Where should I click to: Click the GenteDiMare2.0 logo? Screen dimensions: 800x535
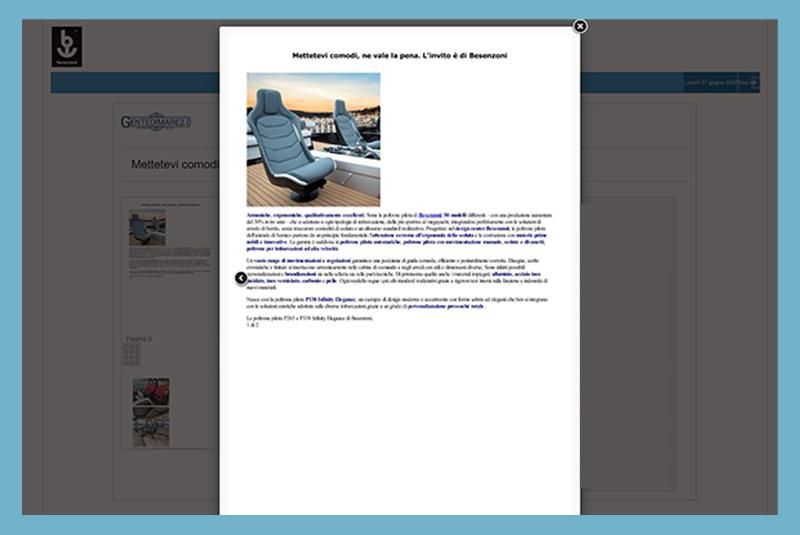point(155,121)
